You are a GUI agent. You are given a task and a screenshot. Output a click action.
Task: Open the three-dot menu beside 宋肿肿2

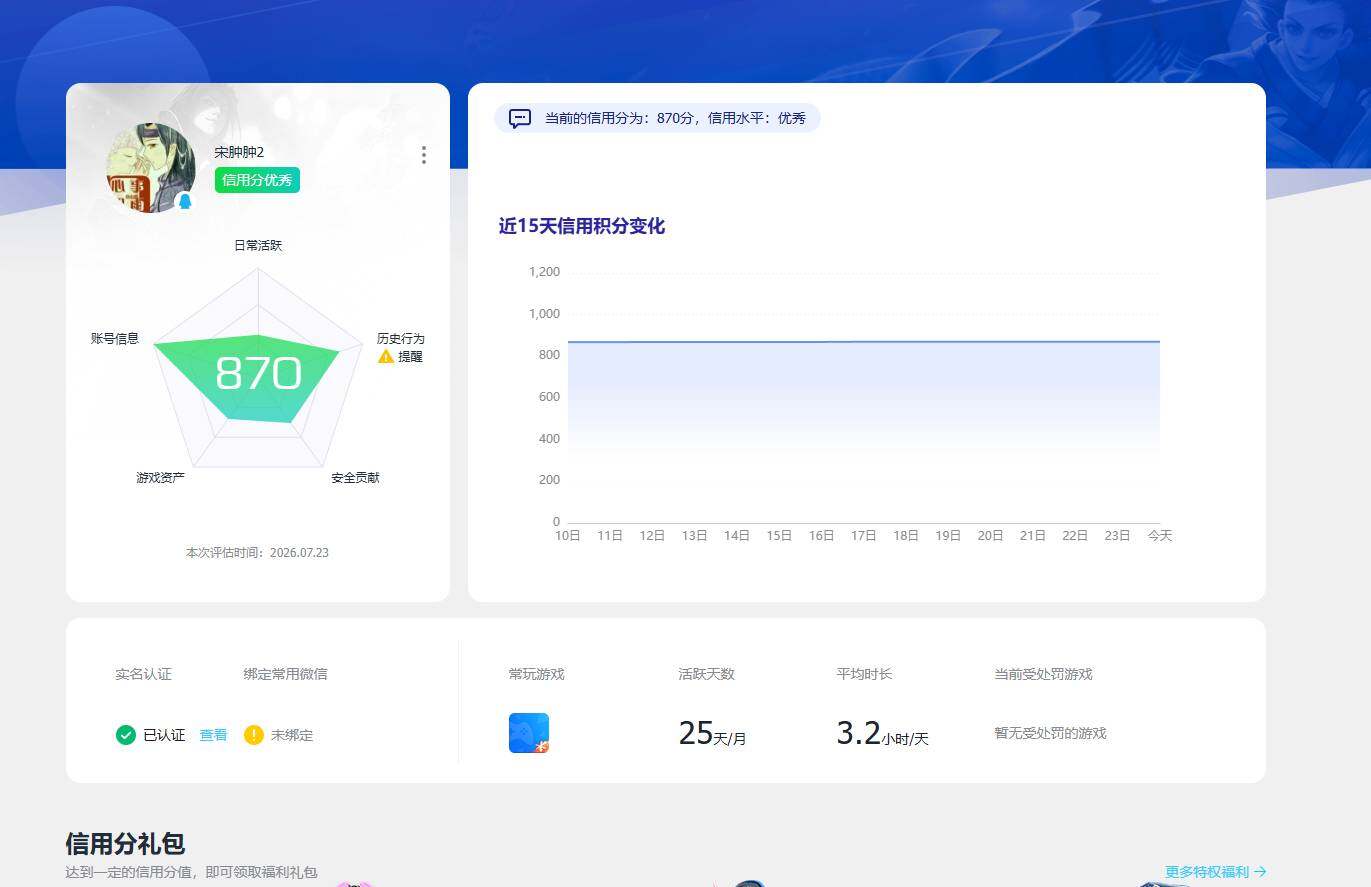click(424, 155)
